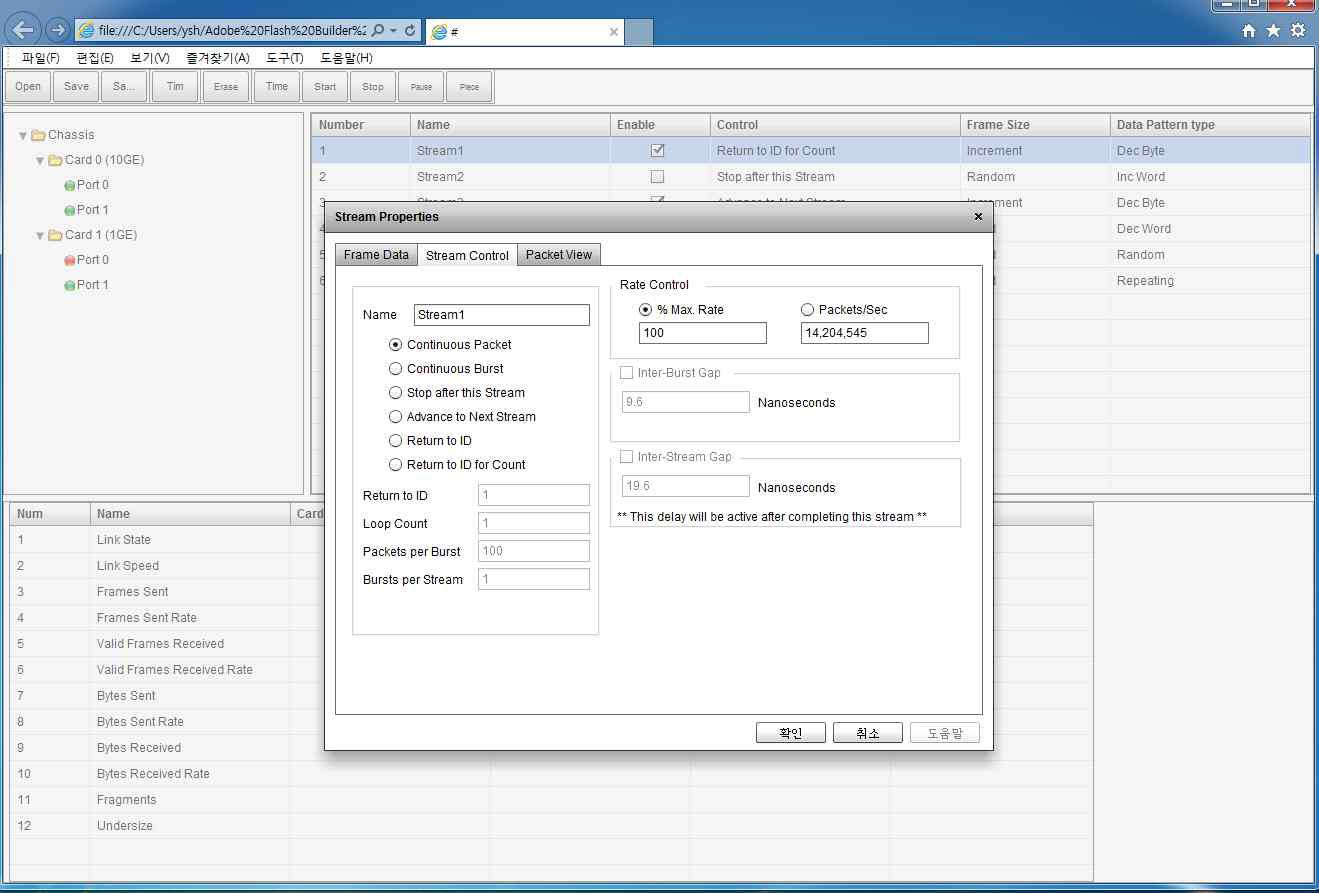Click the browser address bar URL

pos(232,31)
